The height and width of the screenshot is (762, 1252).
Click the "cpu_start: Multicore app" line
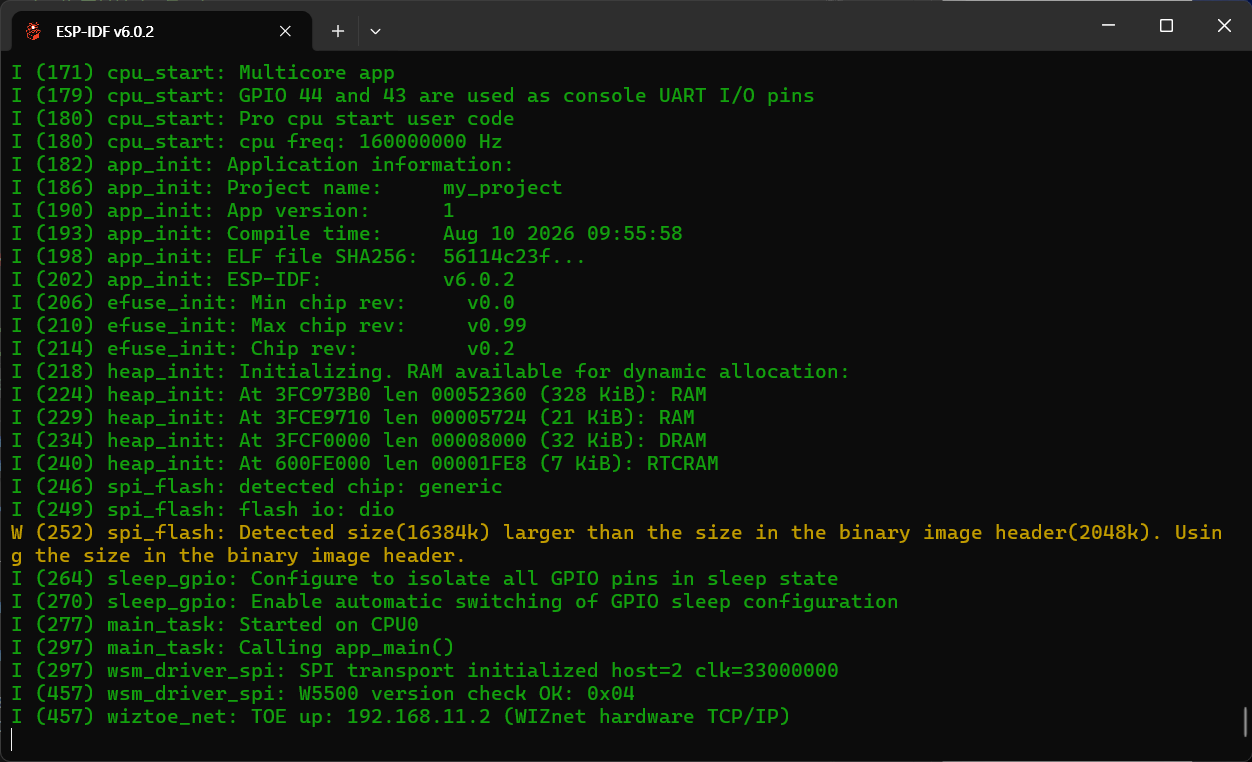click(x=202, y=73)
